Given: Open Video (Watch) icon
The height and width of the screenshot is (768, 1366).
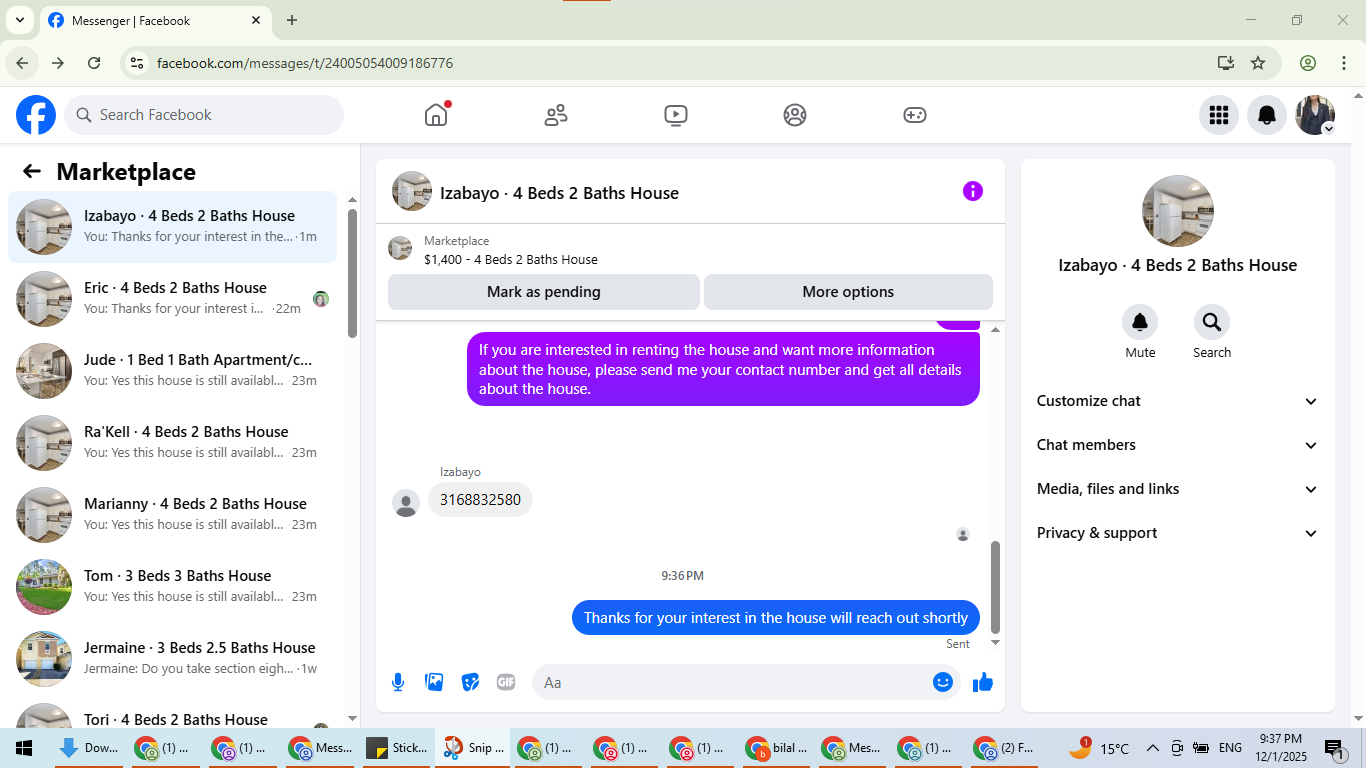Looking at the screenshot, I should tap(675, 115).
